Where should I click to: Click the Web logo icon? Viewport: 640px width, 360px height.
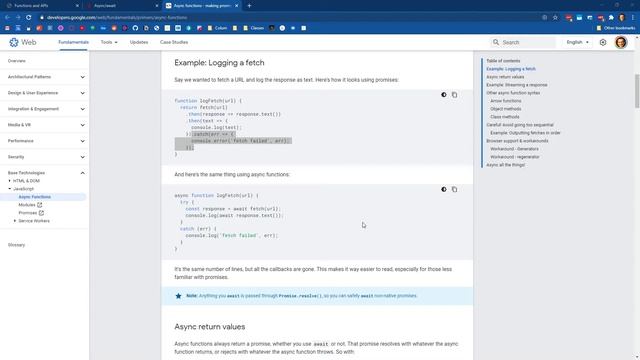[x=14, y=42]
